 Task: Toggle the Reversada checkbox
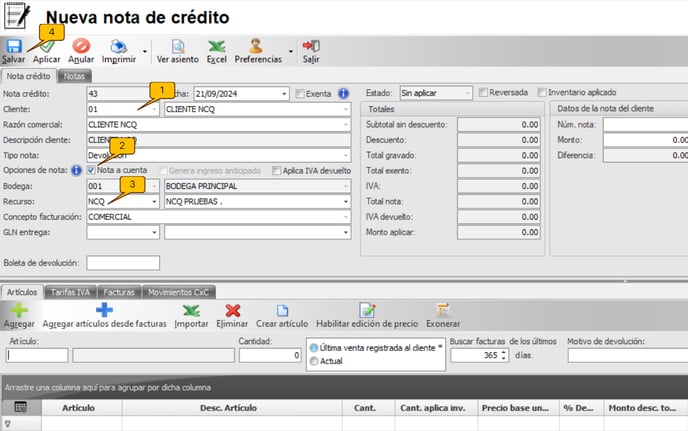(x=483, y=92)
